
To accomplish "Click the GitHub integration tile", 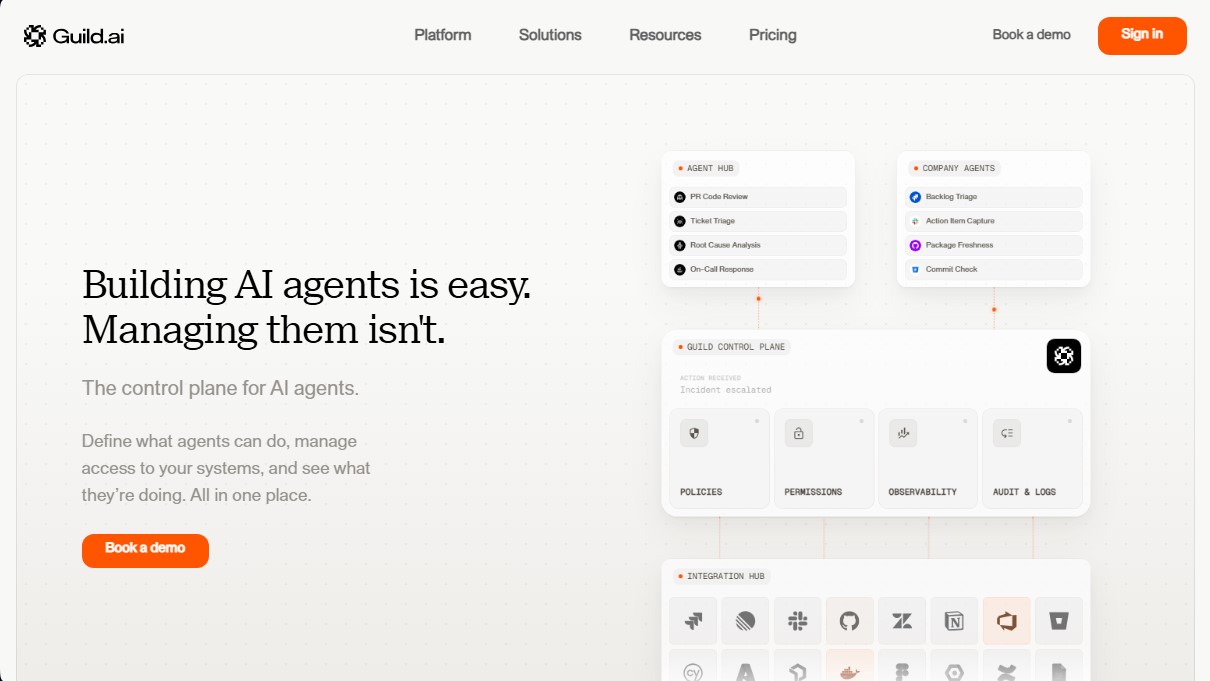I will click(x=850, y=621).
